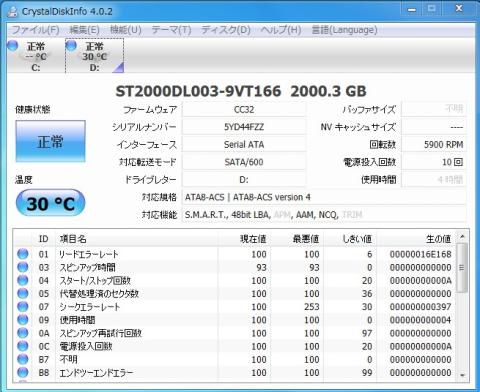
Task: Click the 生の値 column header
Action: (x=416, y=239)
